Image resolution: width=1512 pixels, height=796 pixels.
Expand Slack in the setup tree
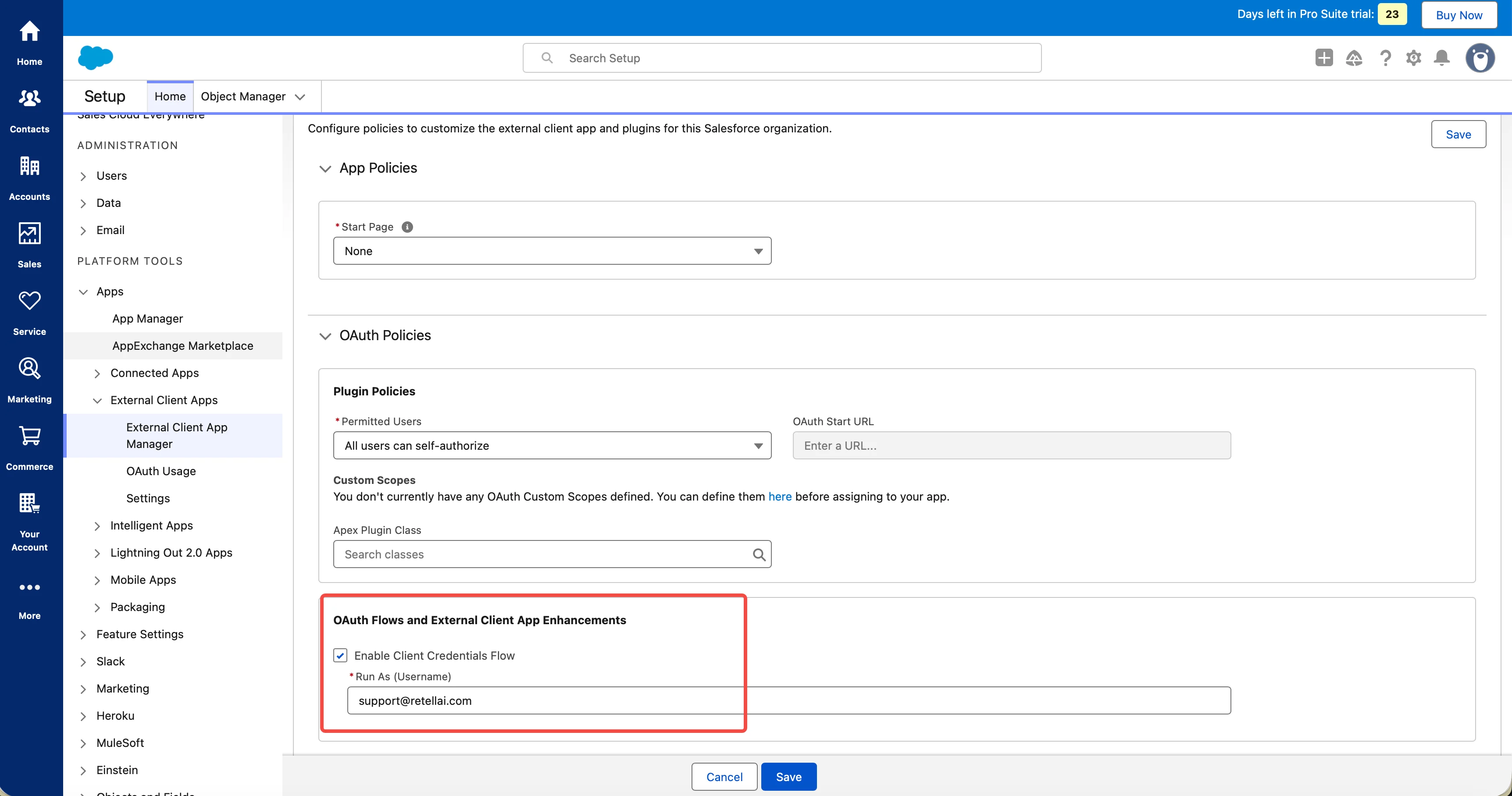point(83,662)
